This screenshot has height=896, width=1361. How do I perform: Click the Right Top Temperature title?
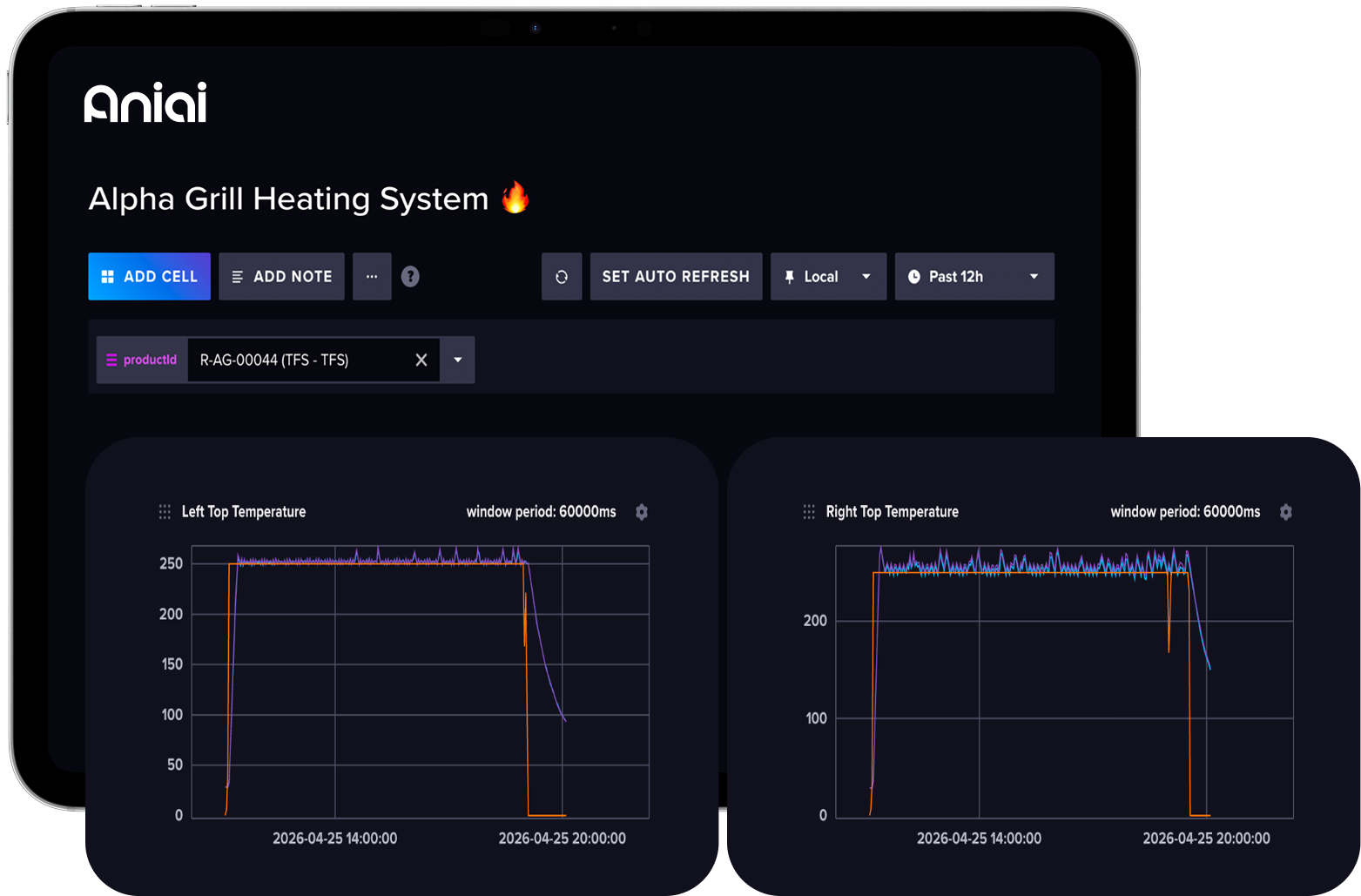coord(892,512)
